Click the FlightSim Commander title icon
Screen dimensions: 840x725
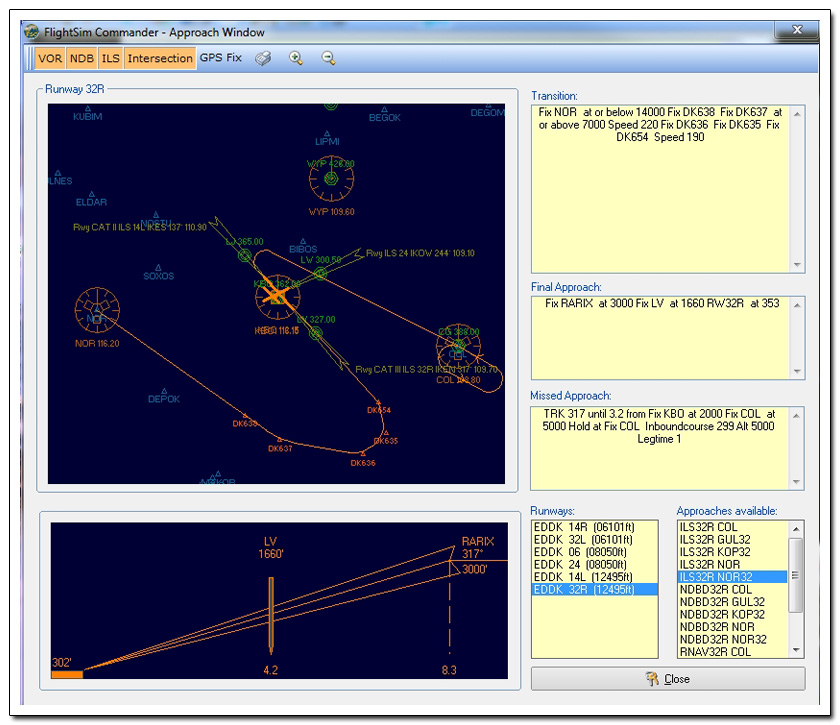[x=32, y=32]
